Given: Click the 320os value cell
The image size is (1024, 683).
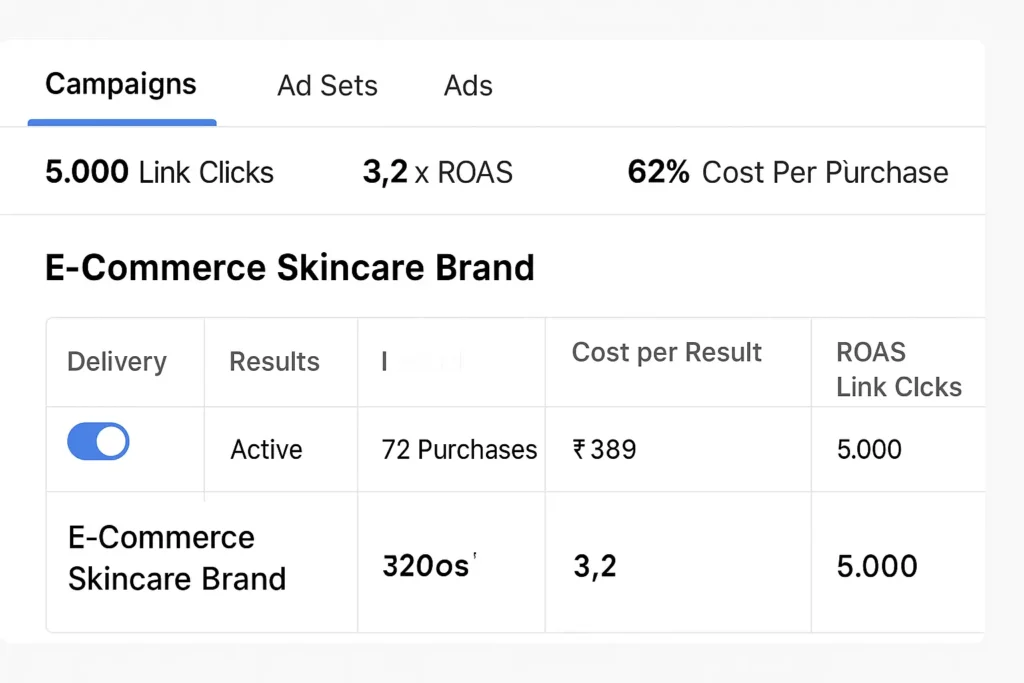Looking at the screenshot, I should coord(425,566).
